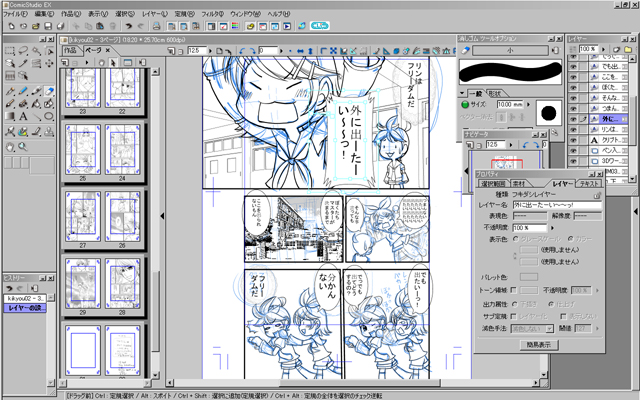Switch to the 作品 tab

pyautogui.click(x=70, y=50)
